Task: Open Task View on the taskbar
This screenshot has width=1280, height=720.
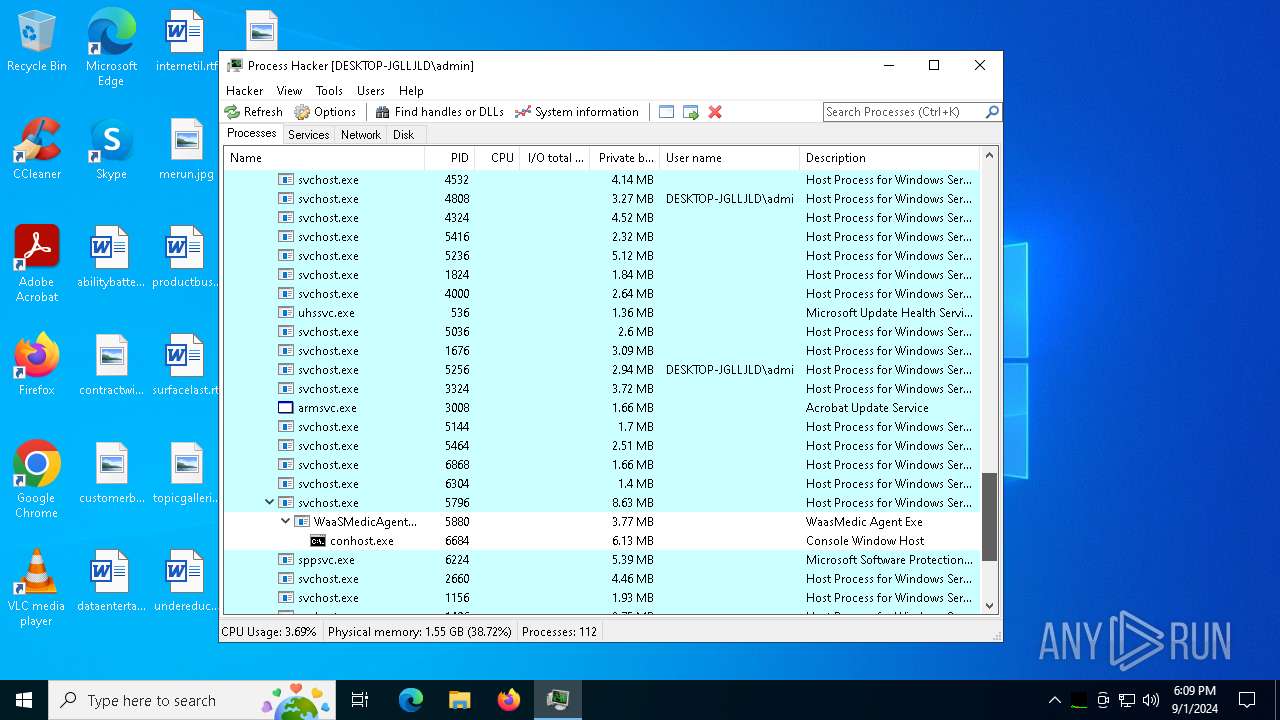Action: (360, 700)
